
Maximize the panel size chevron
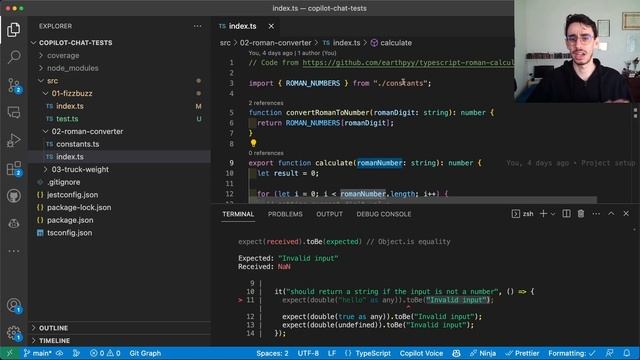[611, 213]
